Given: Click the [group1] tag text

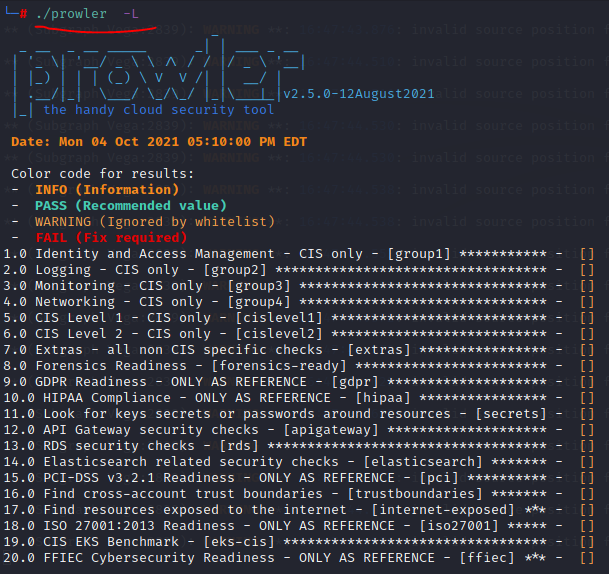Looking at the screenshot, I should 419,254.
